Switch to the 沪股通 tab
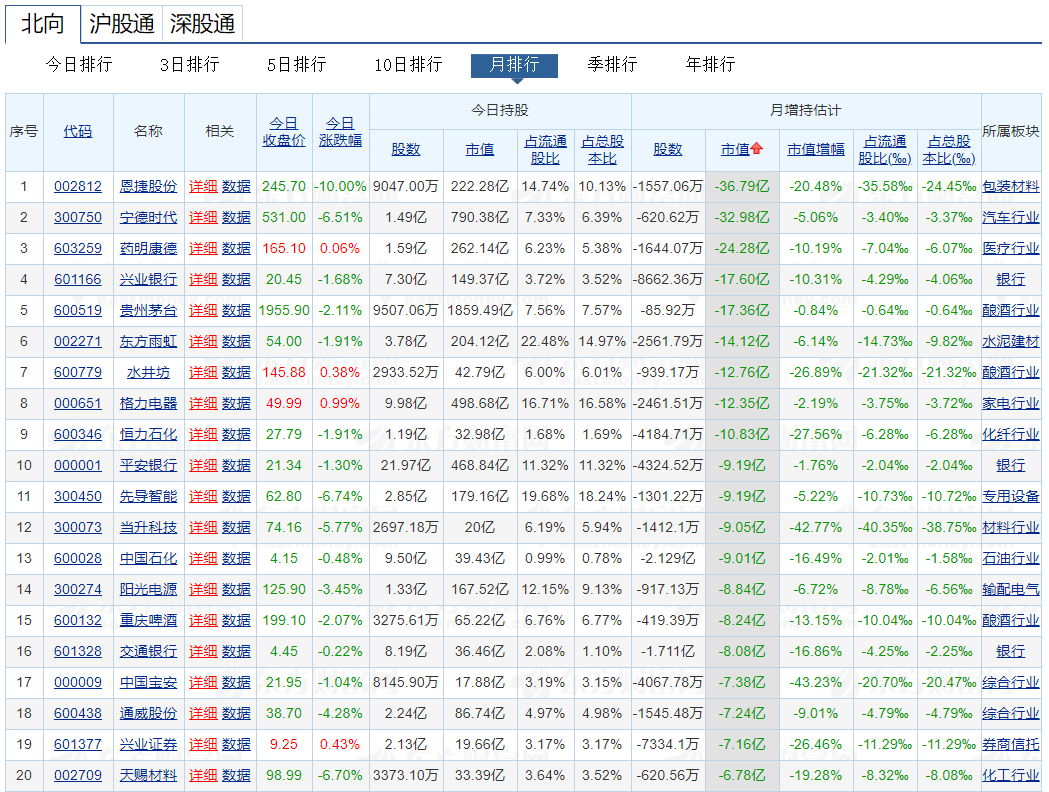The image size is (1049, 792). (x=121, y=23)
